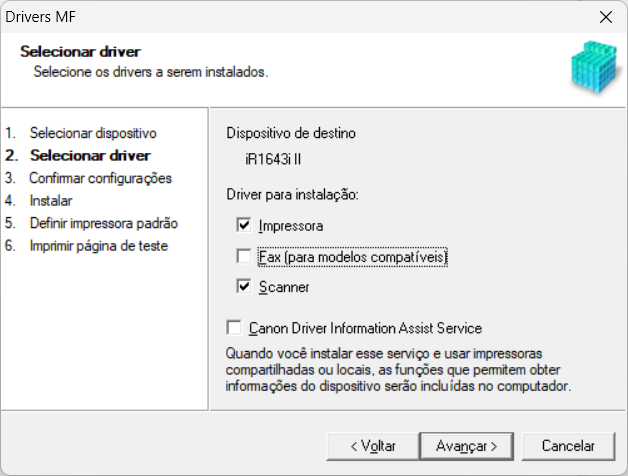Image resolution: width=628 pixels, height=476 pixels.
Task: Cancel the installation with Cancelar
Action: [x=568, y=445]
